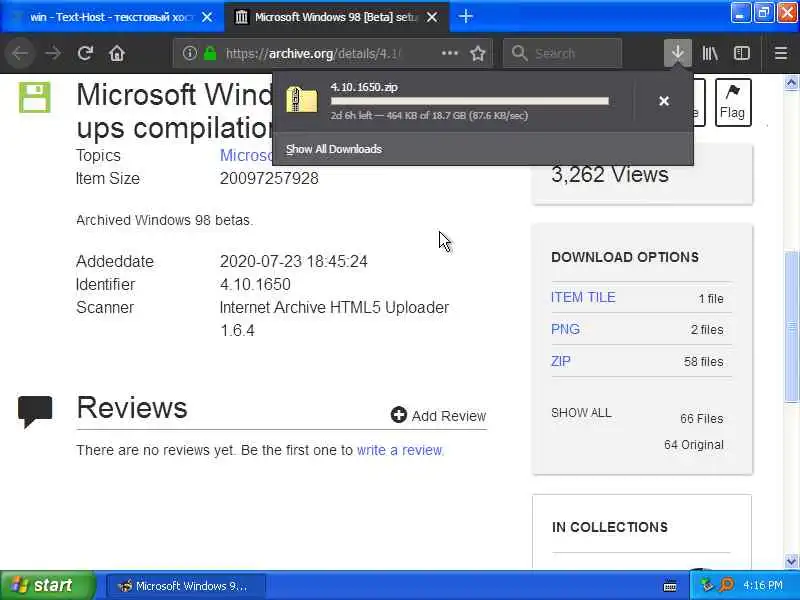Open the Firefox hamburger menu
This screenshot has width=800, height=600.
[x=781, y=53]
